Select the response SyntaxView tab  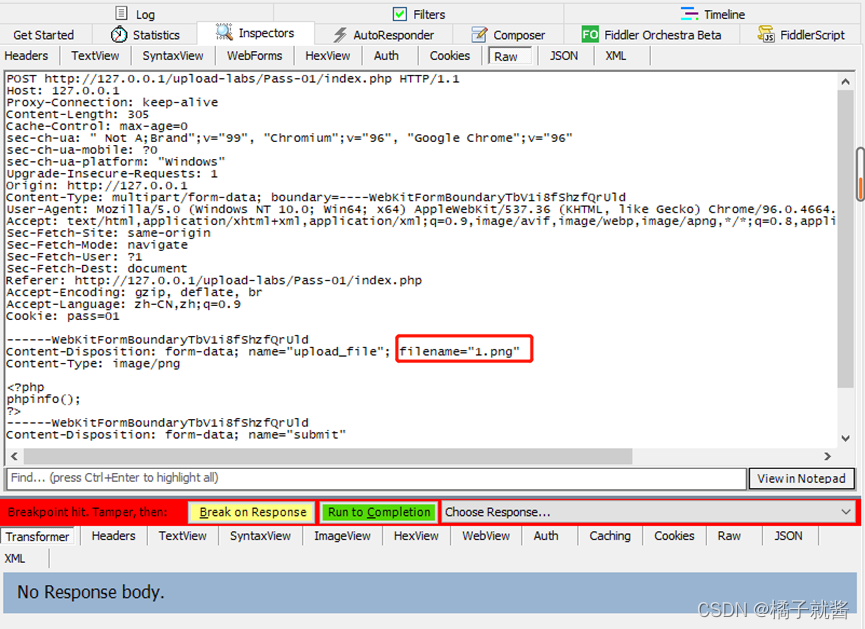260,536
